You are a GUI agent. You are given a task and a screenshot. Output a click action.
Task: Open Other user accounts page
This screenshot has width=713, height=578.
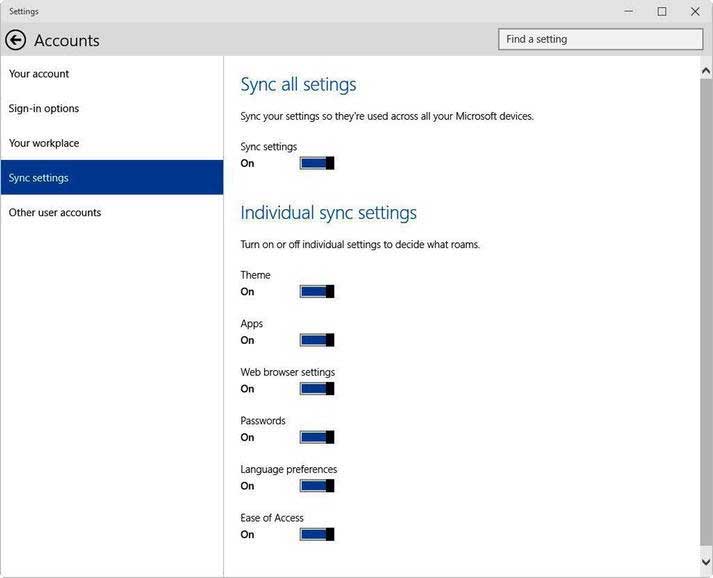tap(55, 213)
